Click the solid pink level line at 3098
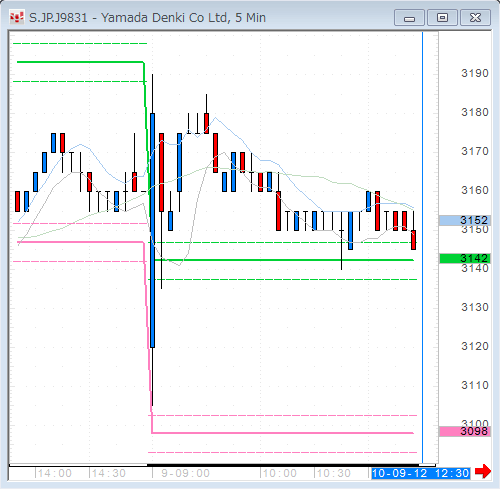The width and height of the screenshot is (500, 489). click(283, 433)
